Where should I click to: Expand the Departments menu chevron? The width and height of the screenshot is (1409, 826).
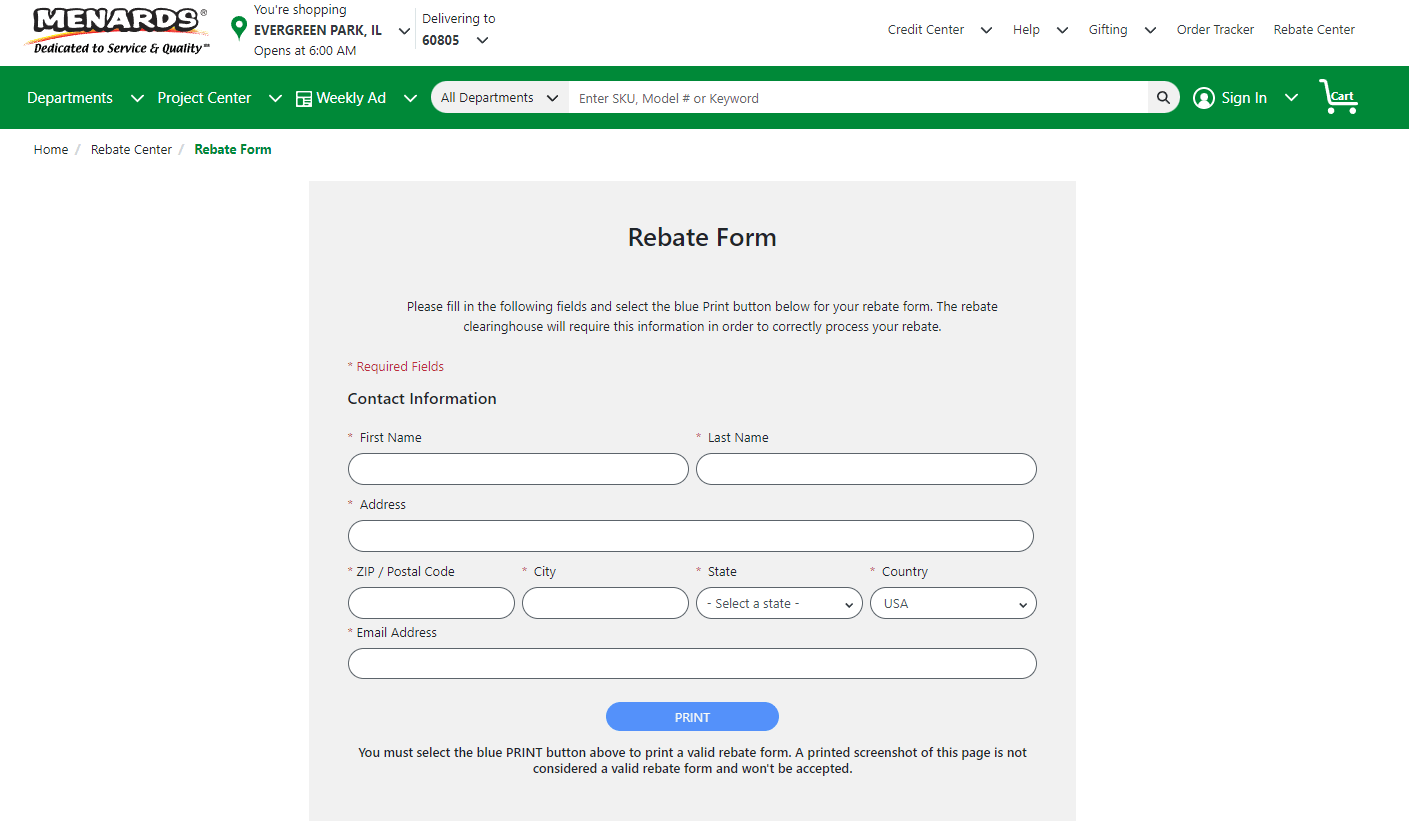(x=137, y=98)
